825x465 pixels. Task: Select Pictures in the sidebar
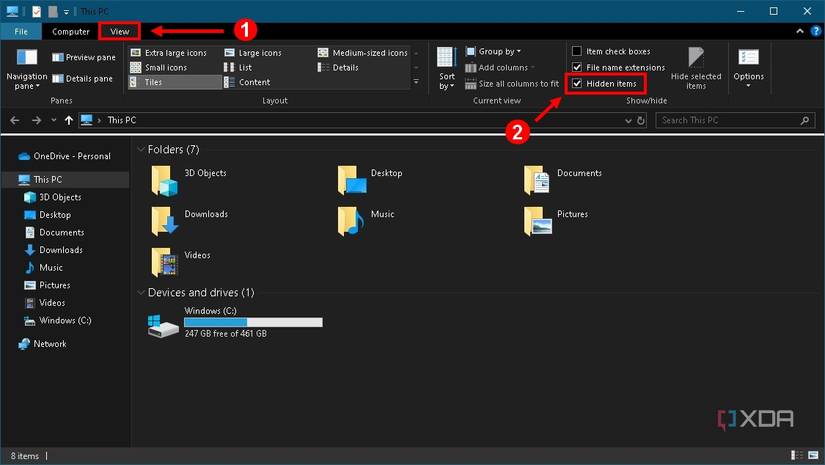(47, 285)
